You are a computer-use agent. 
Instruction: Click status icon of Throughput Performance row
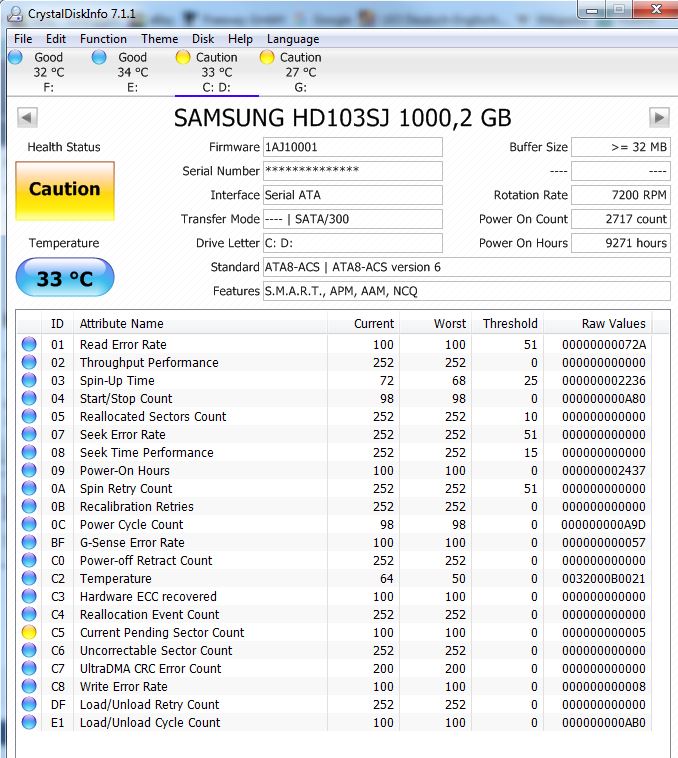29,362
